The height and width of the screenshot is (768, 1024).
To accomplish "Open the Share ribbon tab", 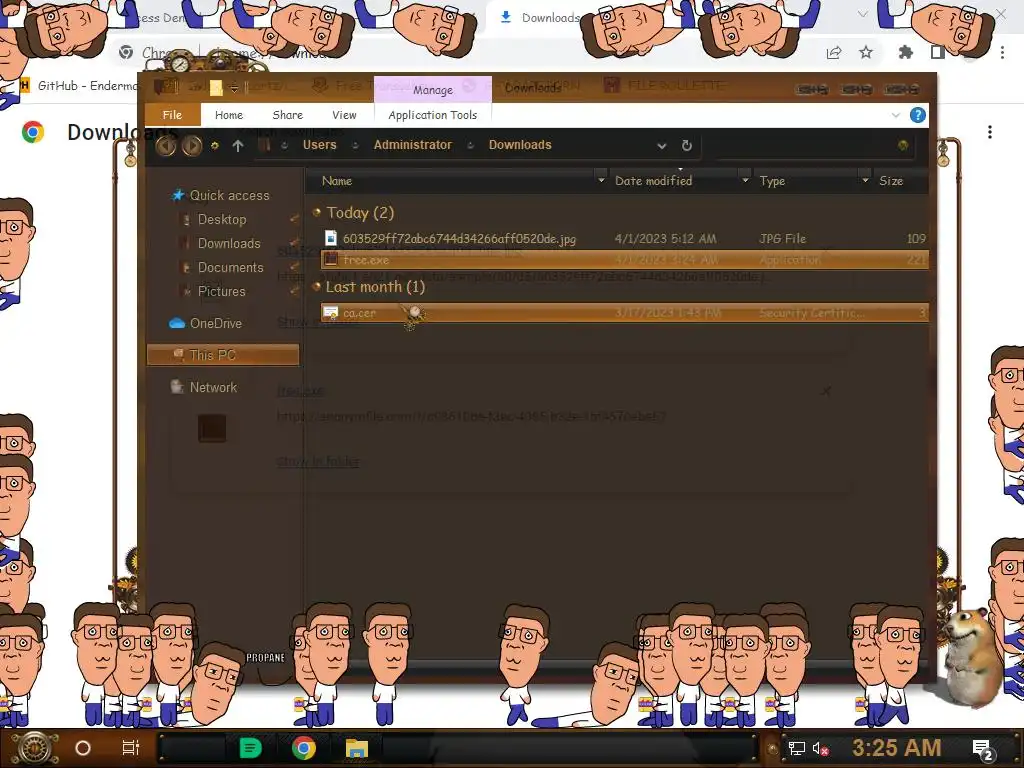I will [287, 115].
